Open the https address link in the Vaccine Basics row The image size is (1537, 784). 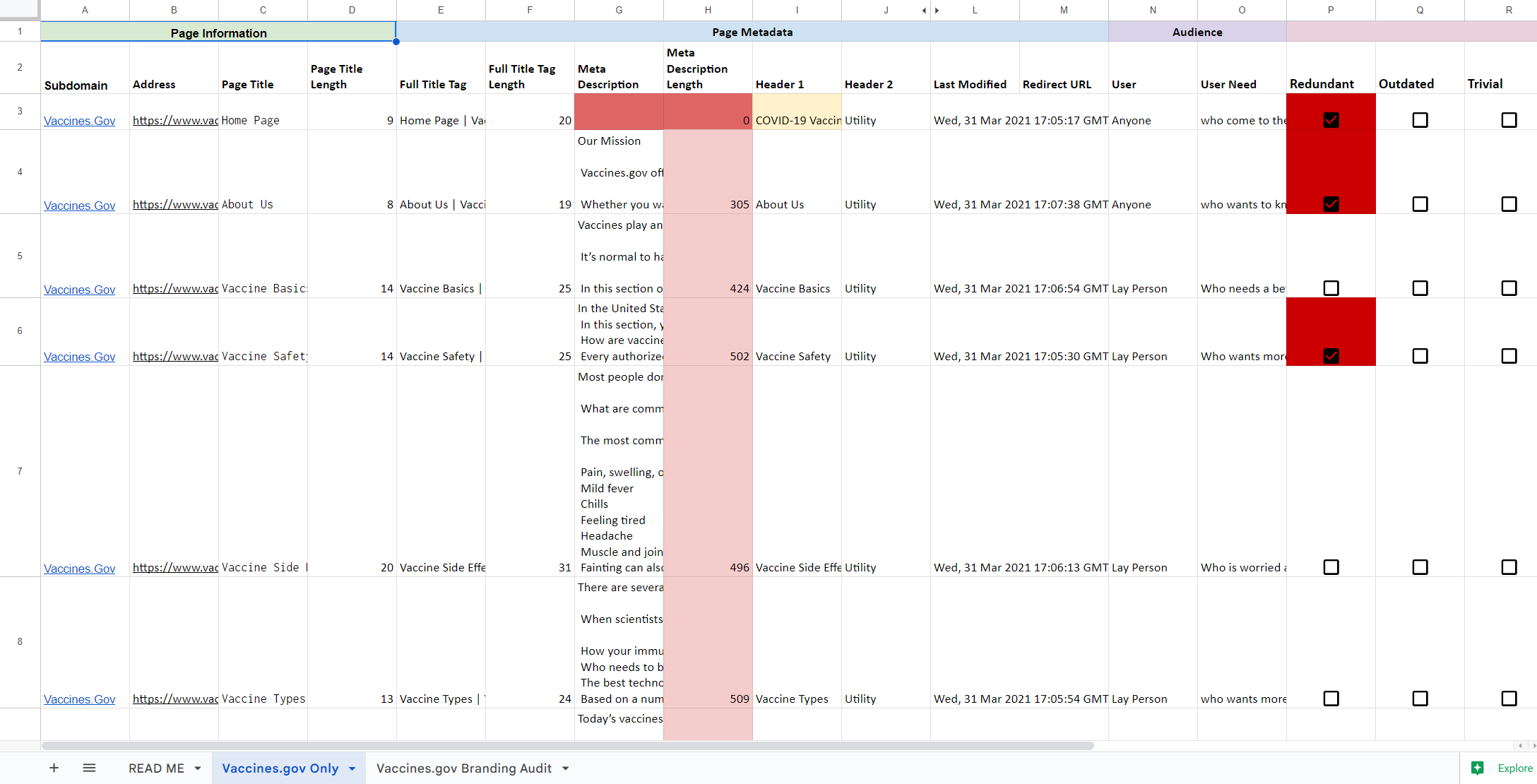174,288
